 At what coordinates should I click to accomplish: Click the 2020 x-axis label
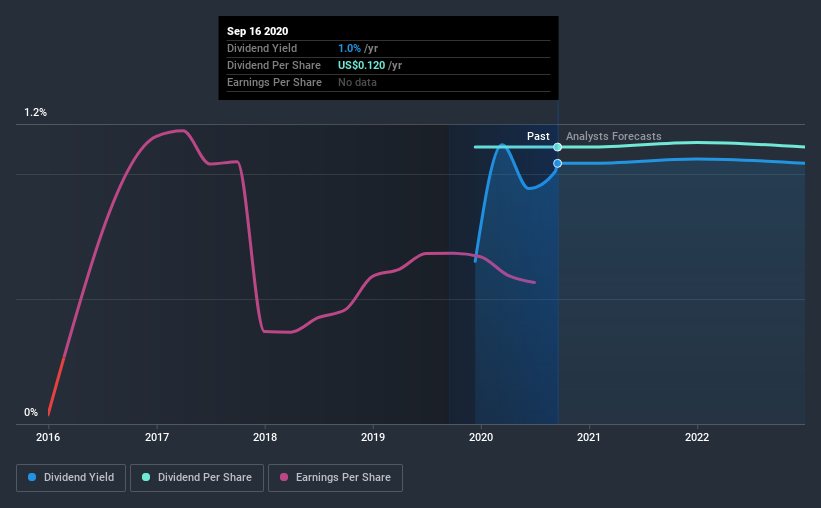click(481, 437)
